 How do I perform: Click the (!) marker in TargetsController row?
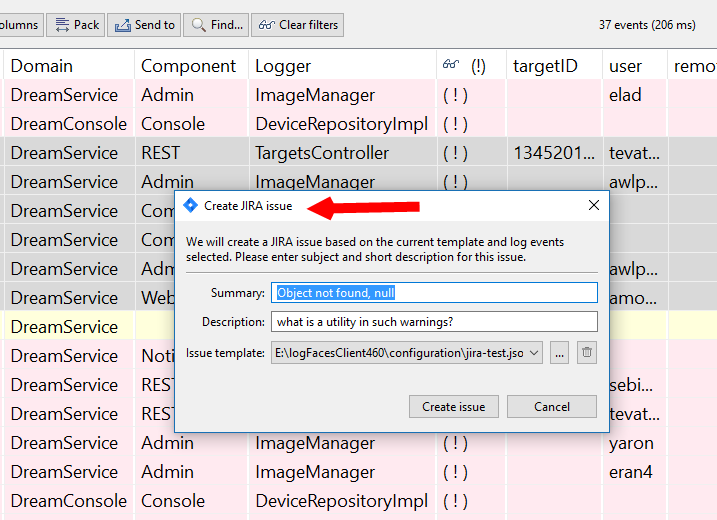click(455, 153)
